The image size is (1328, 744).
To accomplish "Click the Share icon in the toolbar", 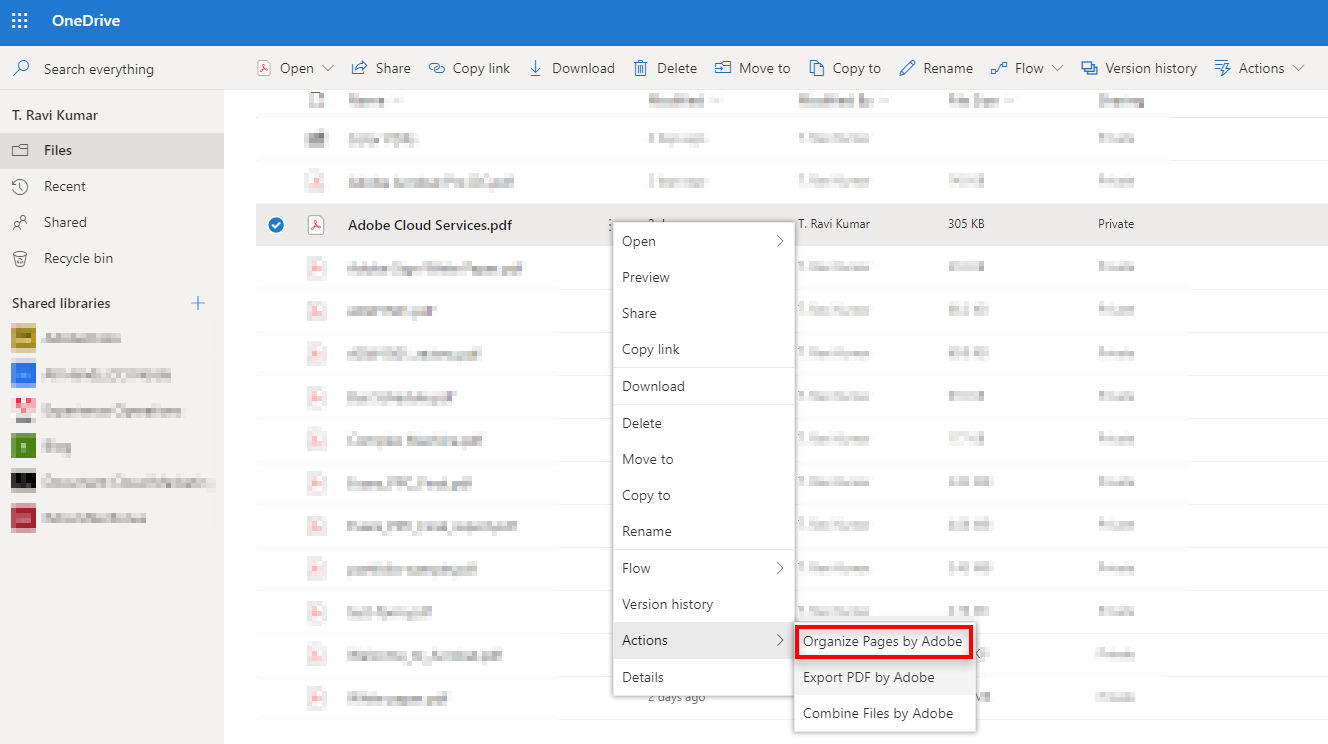I will [x=358, y=67].
